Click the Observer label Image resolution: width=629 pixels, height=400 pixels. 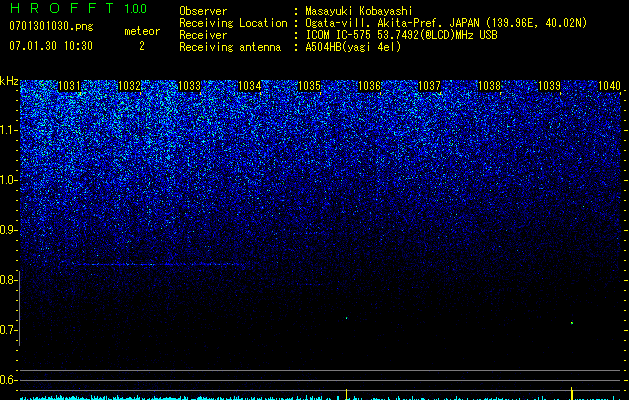203,11
